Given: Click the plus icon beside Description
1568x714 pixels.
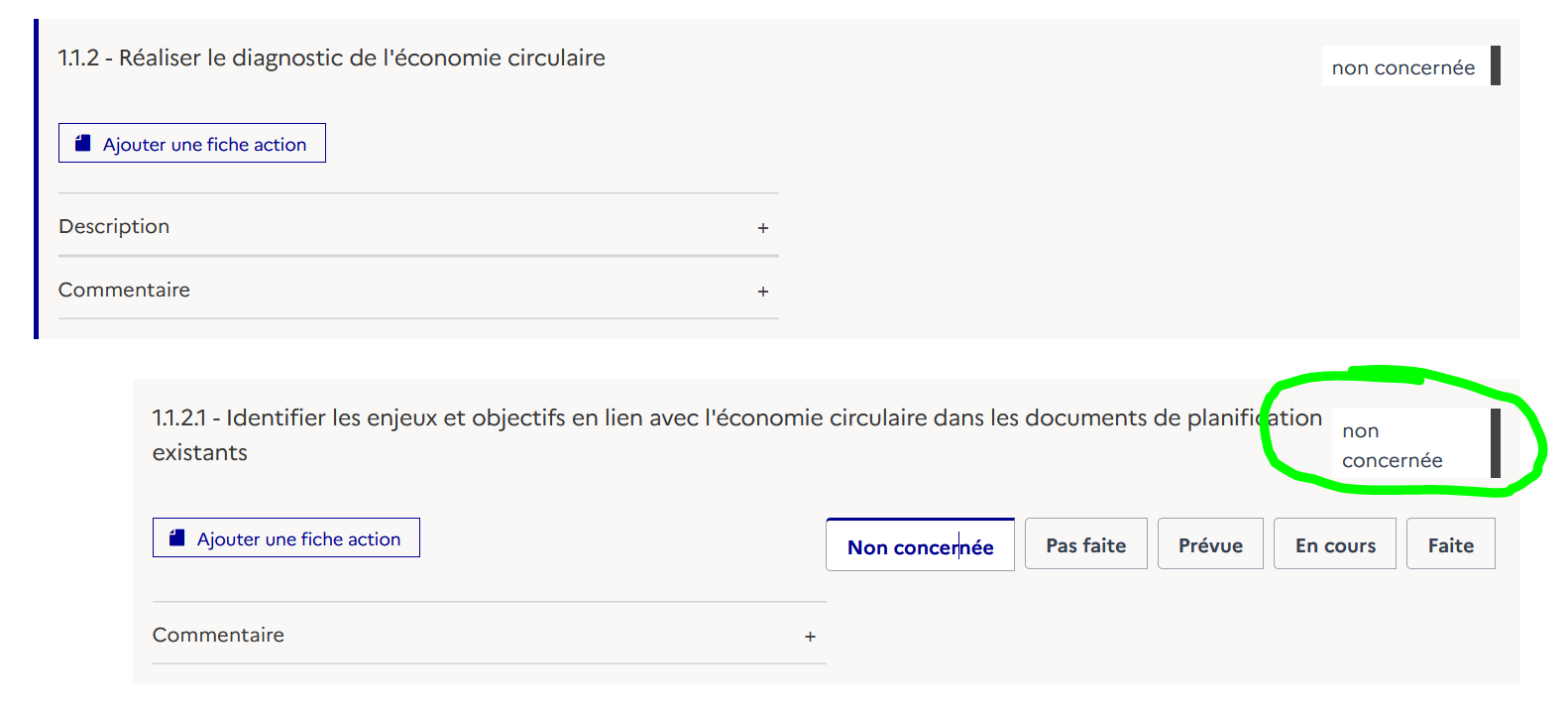Looking at the screenshot, I should (763, 228).
